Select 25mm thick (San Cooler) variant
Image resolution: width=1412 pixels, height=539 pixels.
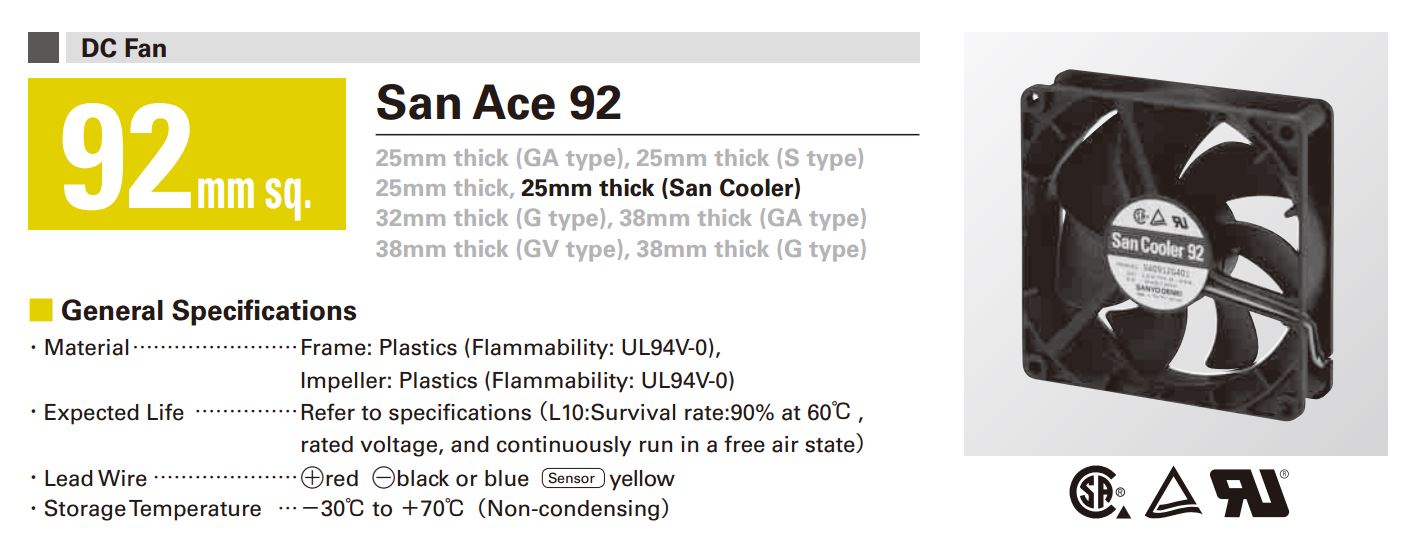pyautogui.click(x=661, y=188)
